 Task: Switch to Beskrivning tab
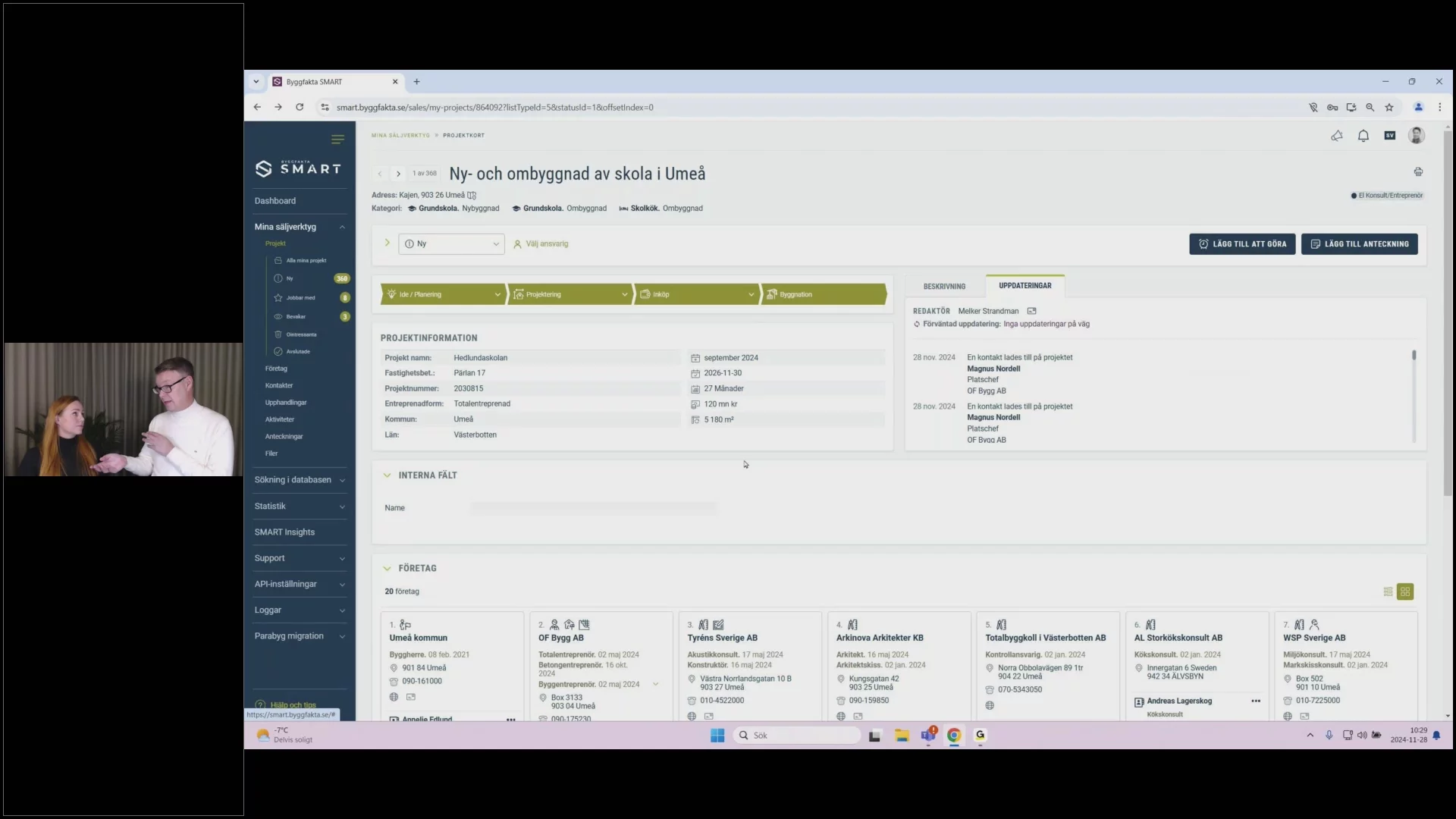944,287
